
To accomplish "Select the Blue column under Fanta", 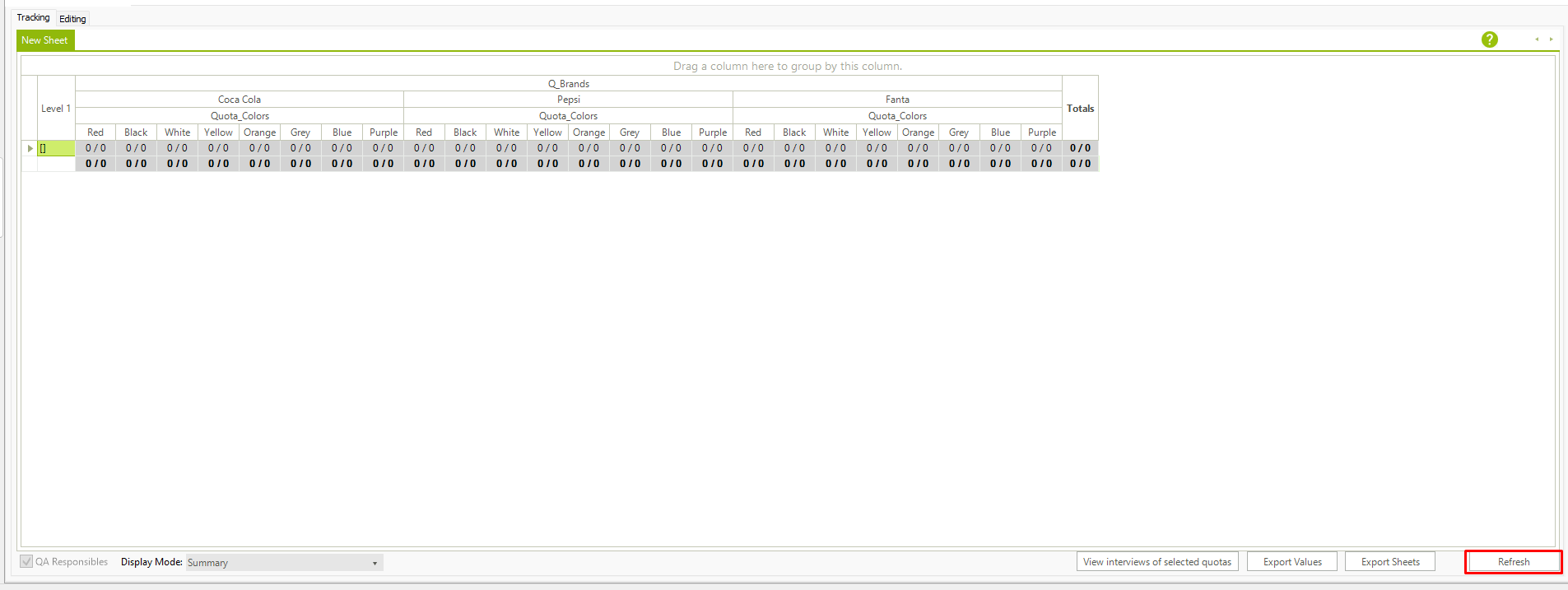I will [1000, 132].
